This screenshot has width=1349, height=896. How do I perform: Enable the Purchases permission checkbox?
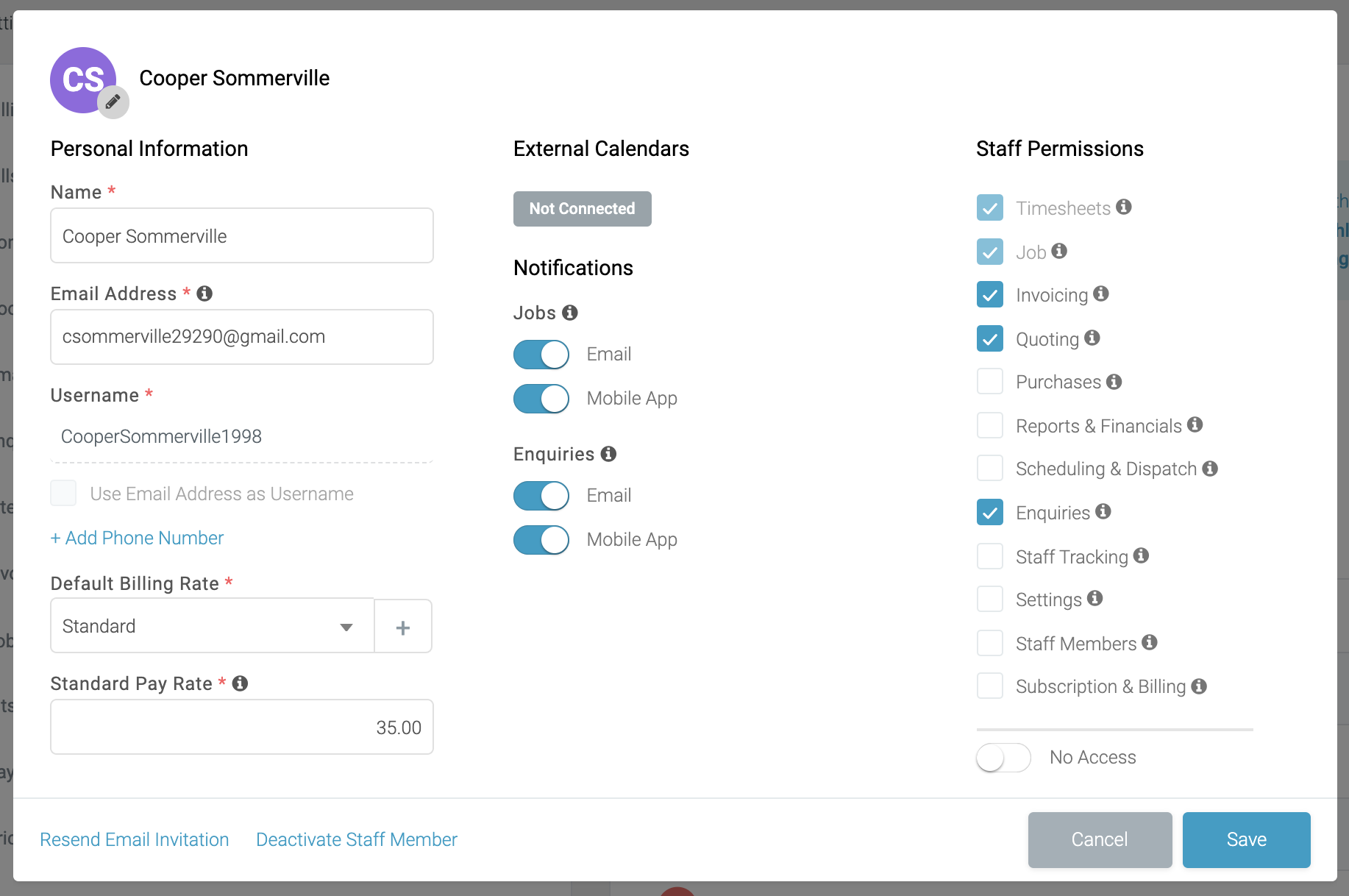point(990,382)
